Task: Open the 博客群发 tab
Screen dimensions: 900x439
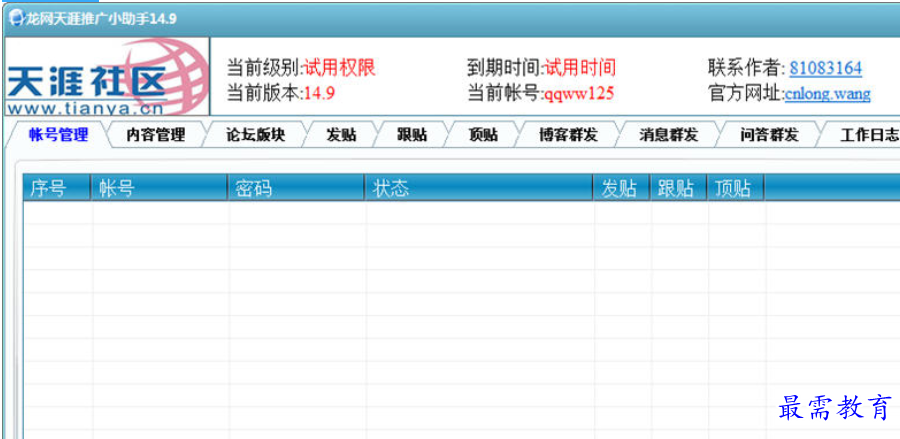Action: [568, 135]
